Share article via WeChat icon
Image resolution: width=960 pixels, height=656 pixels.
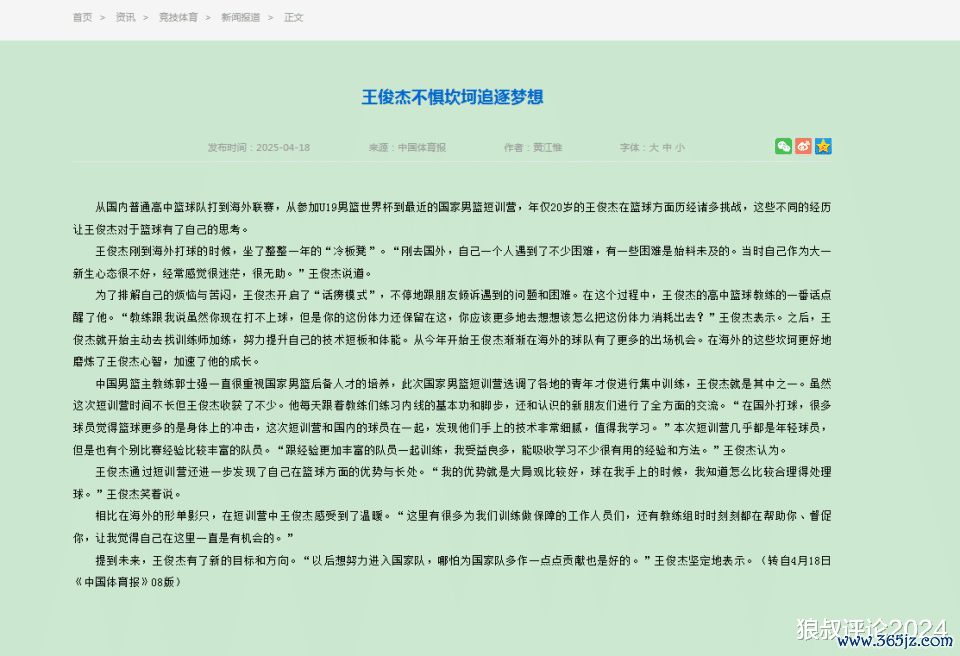[x=783, y=147]
